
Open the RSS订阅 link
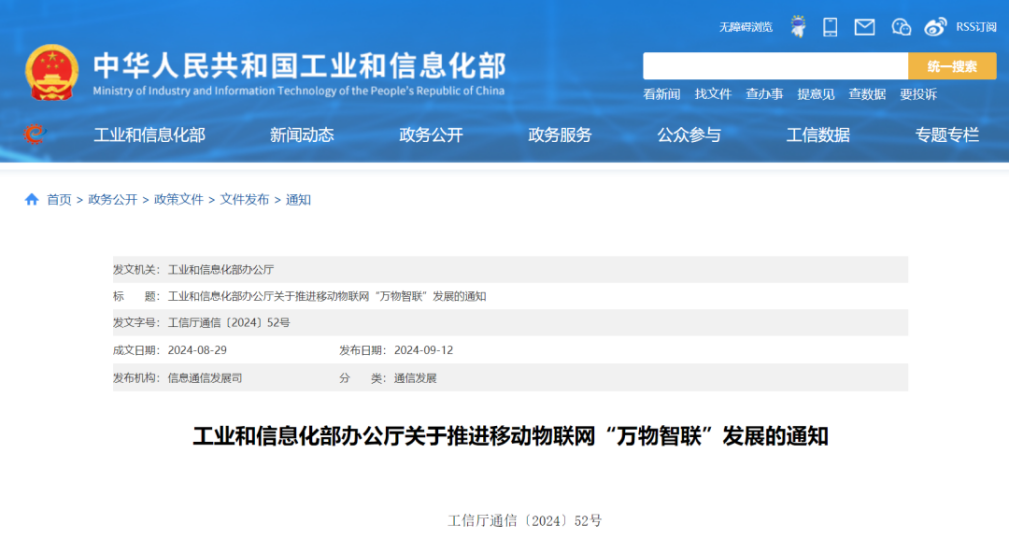pos(976,27)
